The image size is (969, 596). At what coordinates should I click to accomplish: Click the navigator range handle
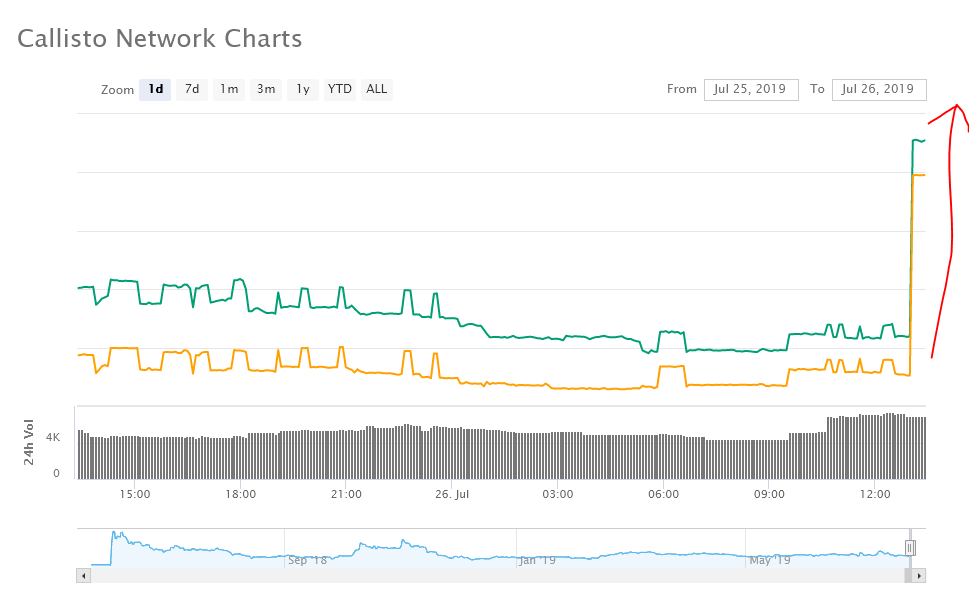pyautogui.click(x=910, y=548)
